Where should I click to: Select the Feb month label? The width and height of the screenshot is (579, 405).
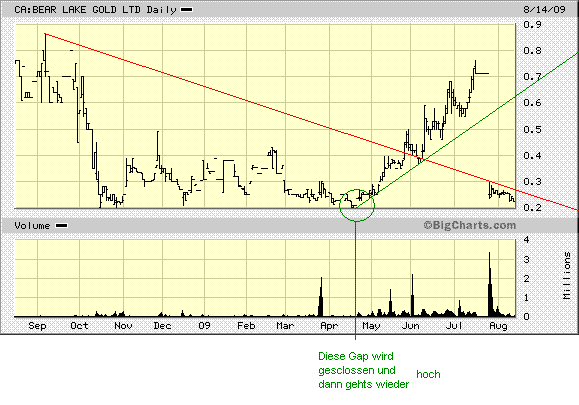tap(246, 326)
